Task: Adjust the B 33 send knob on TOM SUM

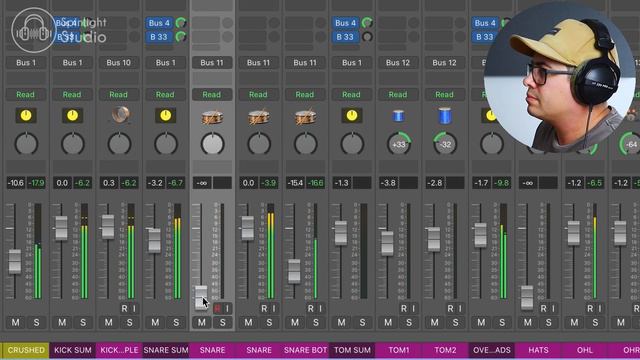Action: coord(367,37)
